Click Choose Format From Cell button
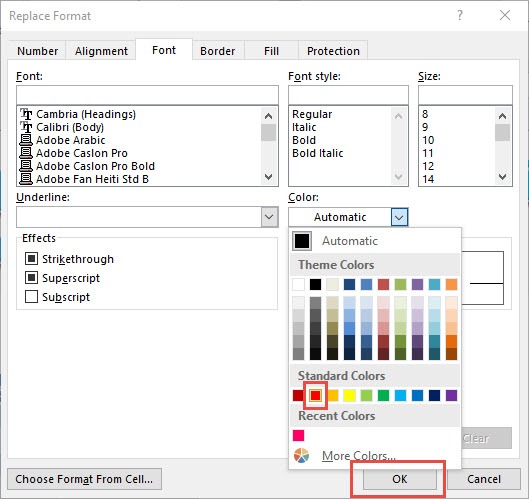Viewport: 529px width, 499px height. click(84, 479)
